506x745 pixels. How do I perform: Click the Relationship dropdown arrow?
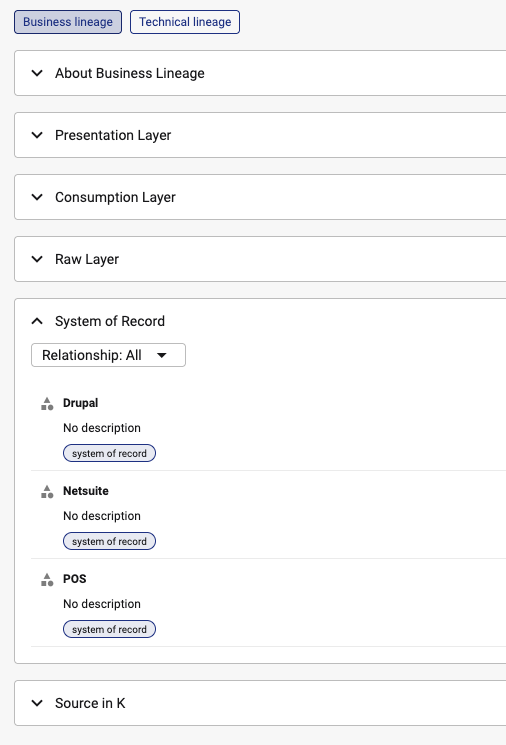pos(162,355)
